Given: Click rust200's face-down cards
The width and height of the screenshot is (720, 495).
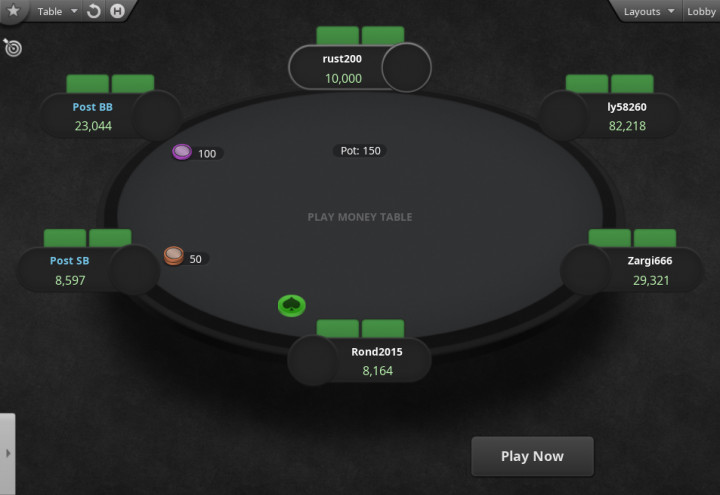Looking at the screenshot, I should pyautogui.click(x=360, y=35).
